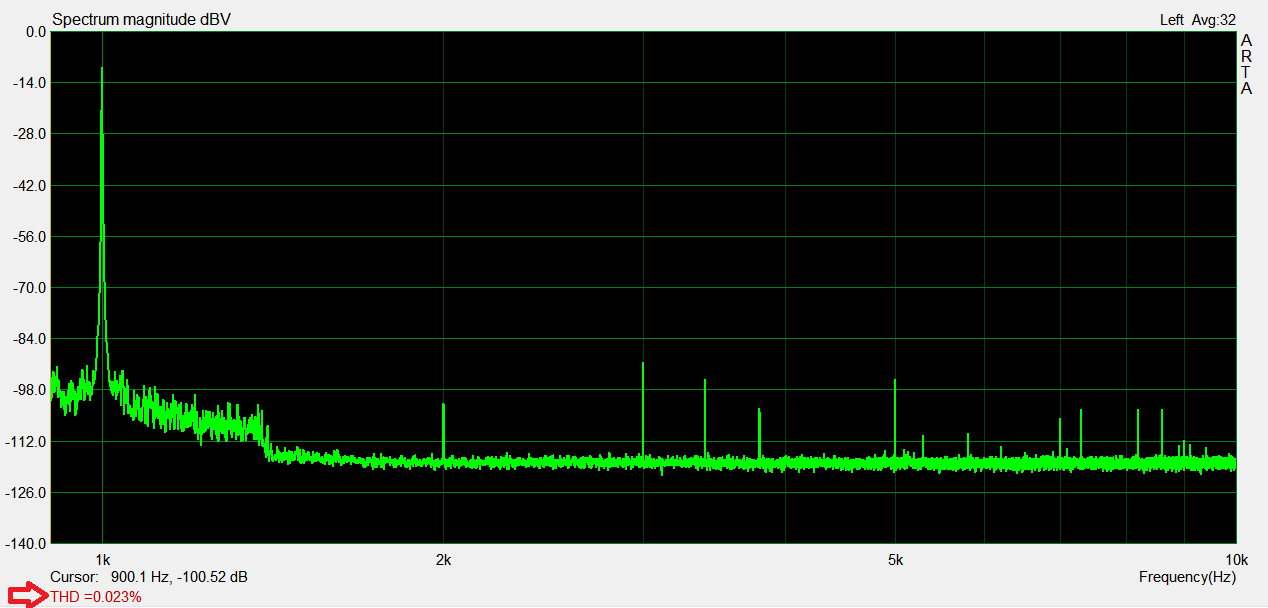Click the 5k frequency tick label
This screenshot has width=1268, height=608.
point(895,558)
